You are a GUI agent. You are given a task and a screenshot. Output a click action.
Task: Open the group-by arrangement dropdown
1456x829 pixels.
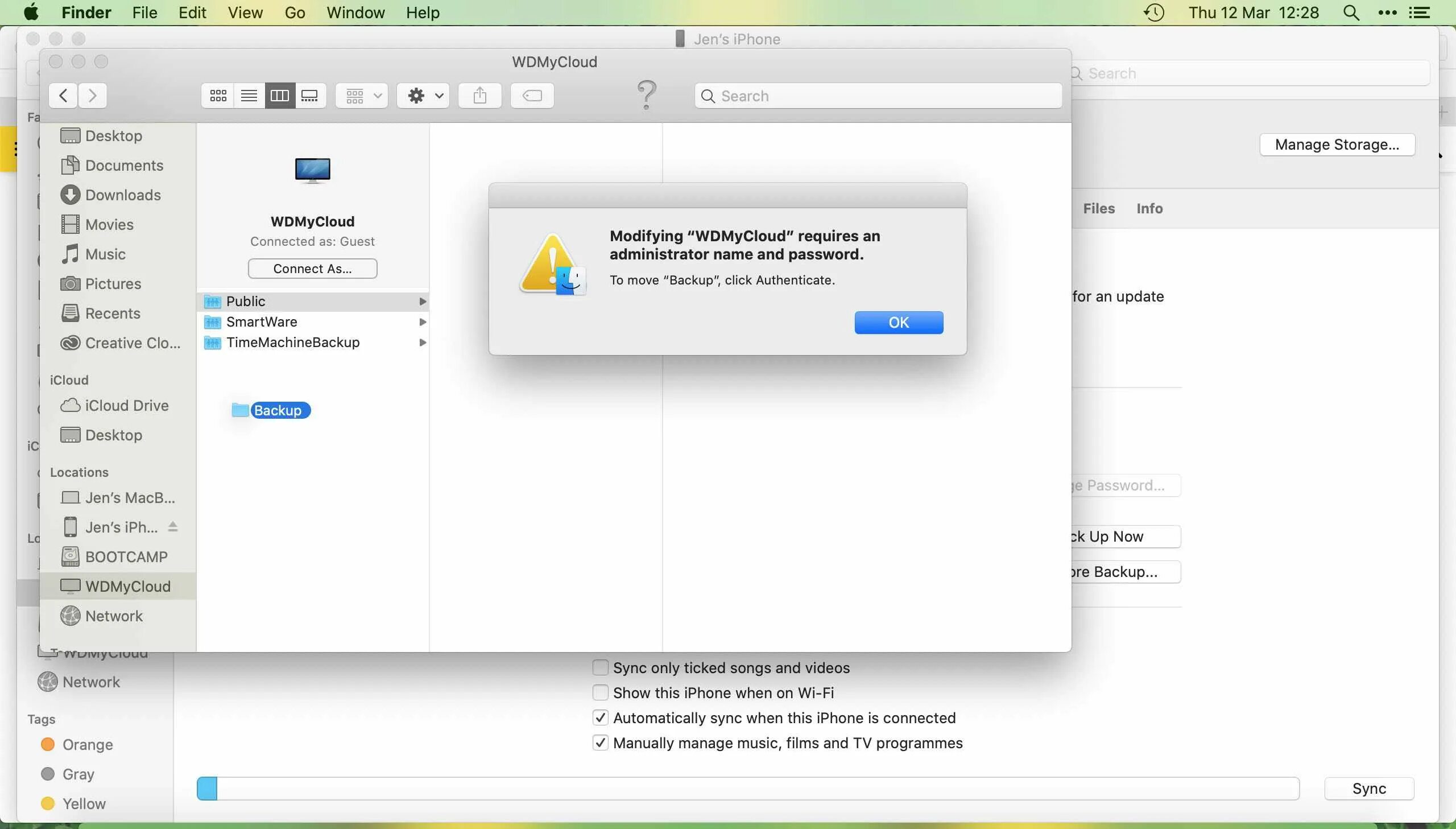pos(362,96)
